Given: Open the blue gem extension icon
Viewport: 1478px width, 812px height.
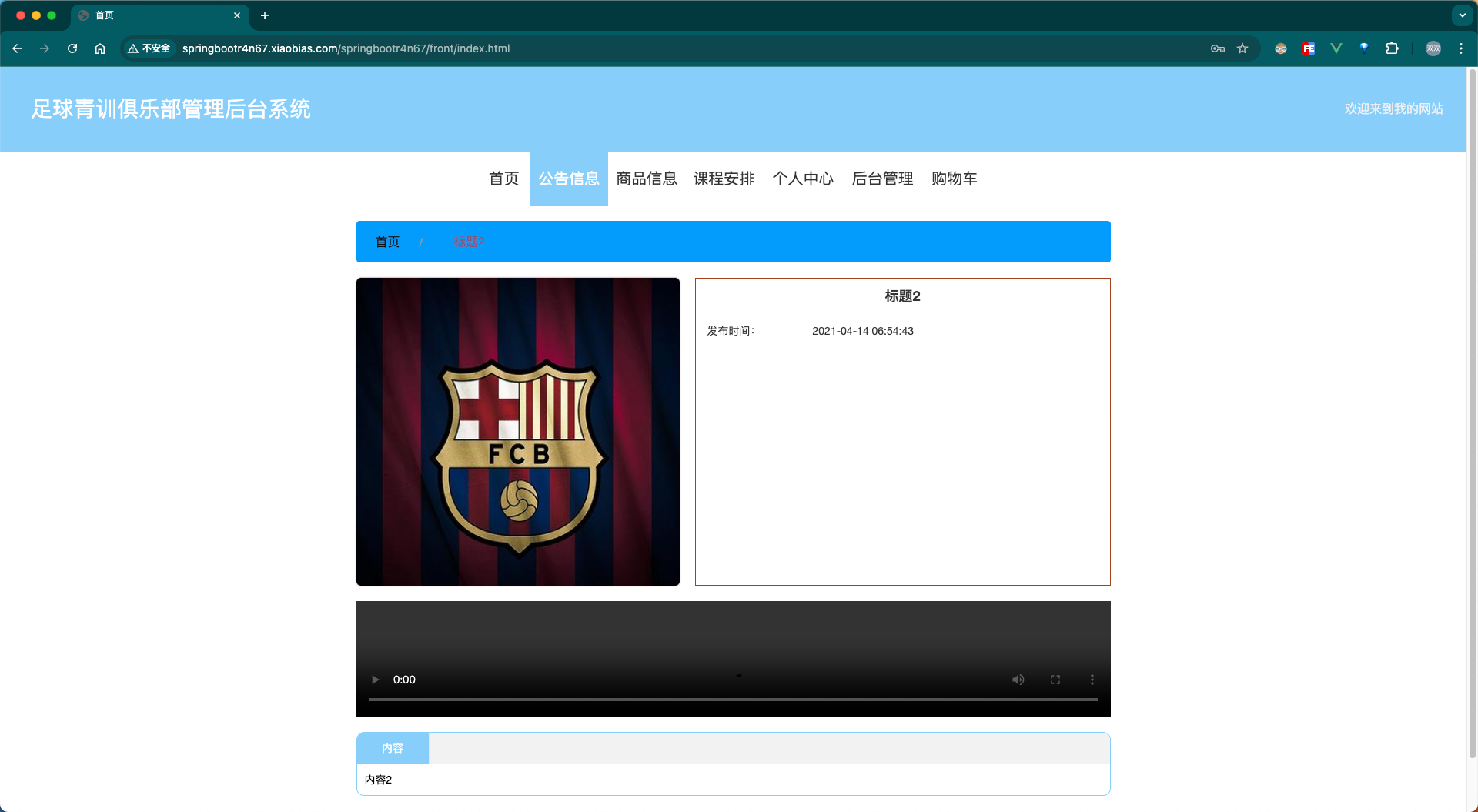Looking at the screenshot, I should (x=1364, y=48).
